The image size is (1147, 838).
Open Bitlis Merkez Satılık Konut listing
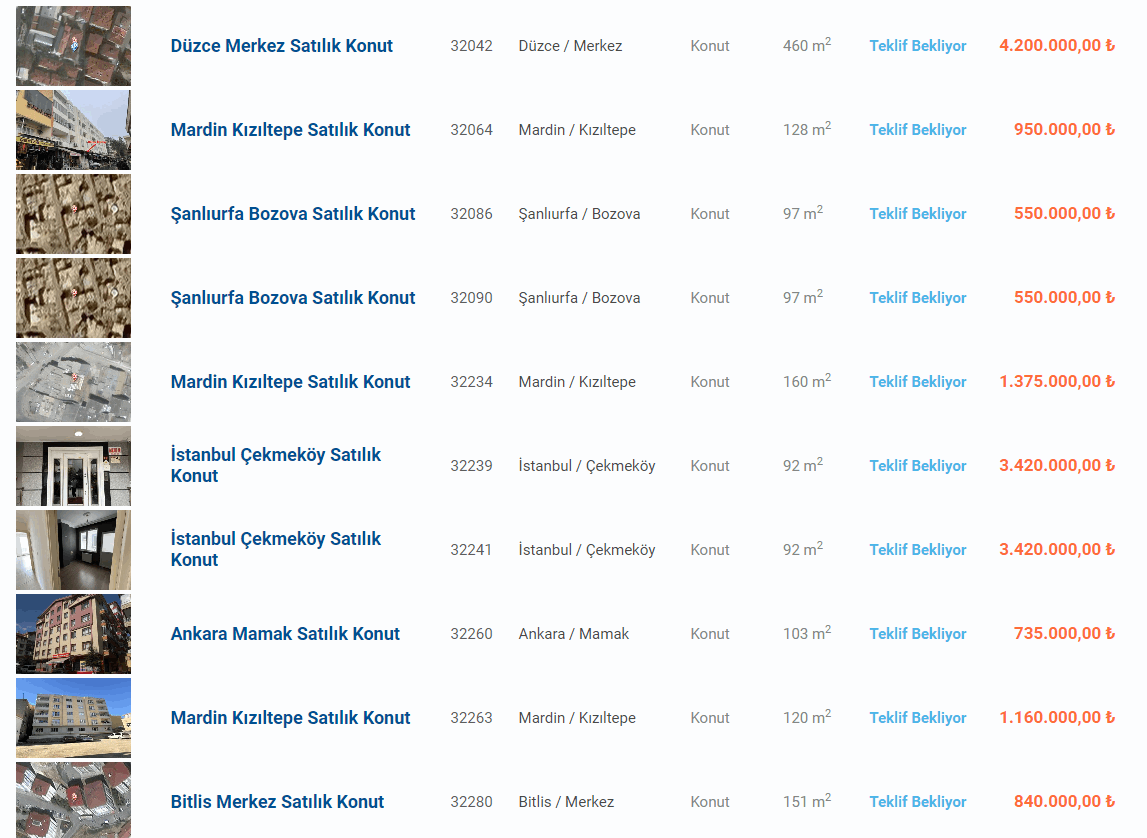[277, 802]
